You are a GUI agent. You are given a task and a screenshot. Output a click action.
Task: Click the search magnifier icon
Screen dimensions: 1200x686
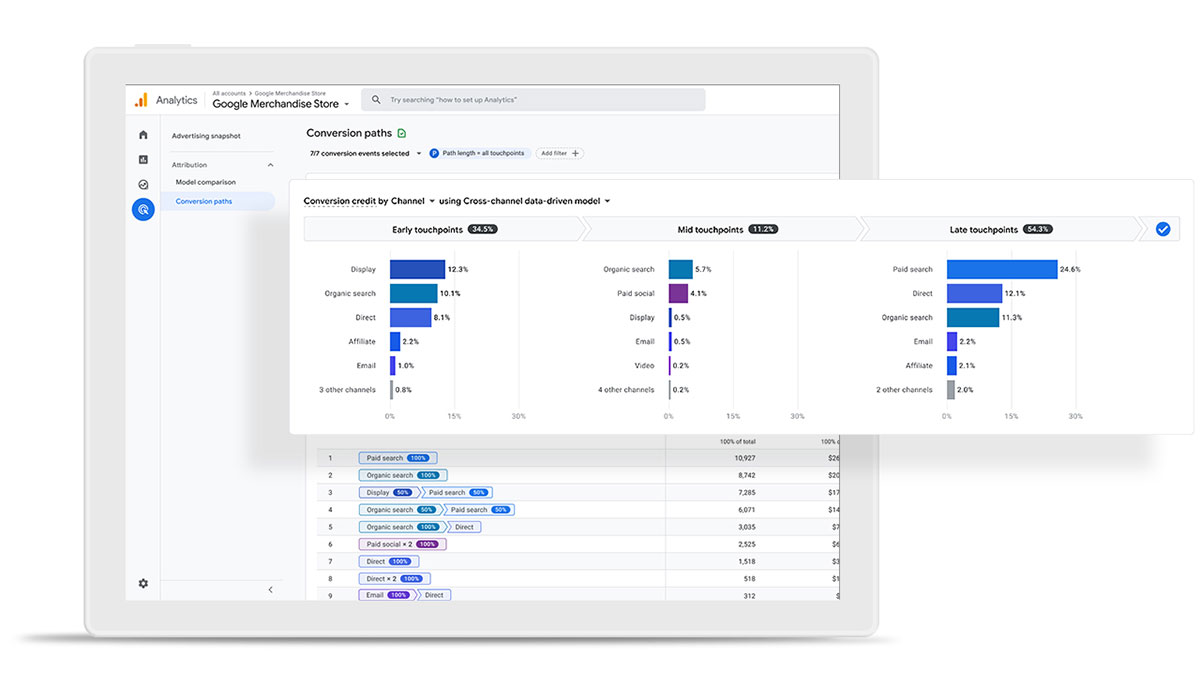click(x=376, y=100)
